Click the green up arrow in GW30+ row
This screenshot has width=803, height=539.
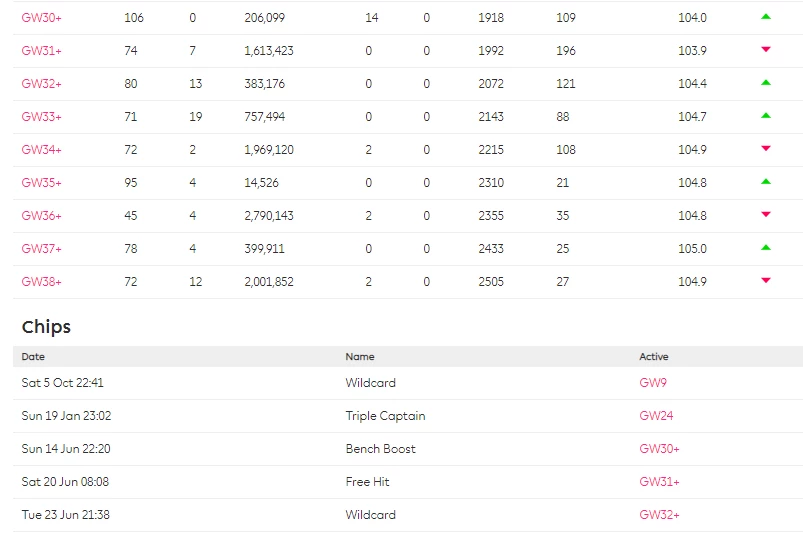click(766, 17)
